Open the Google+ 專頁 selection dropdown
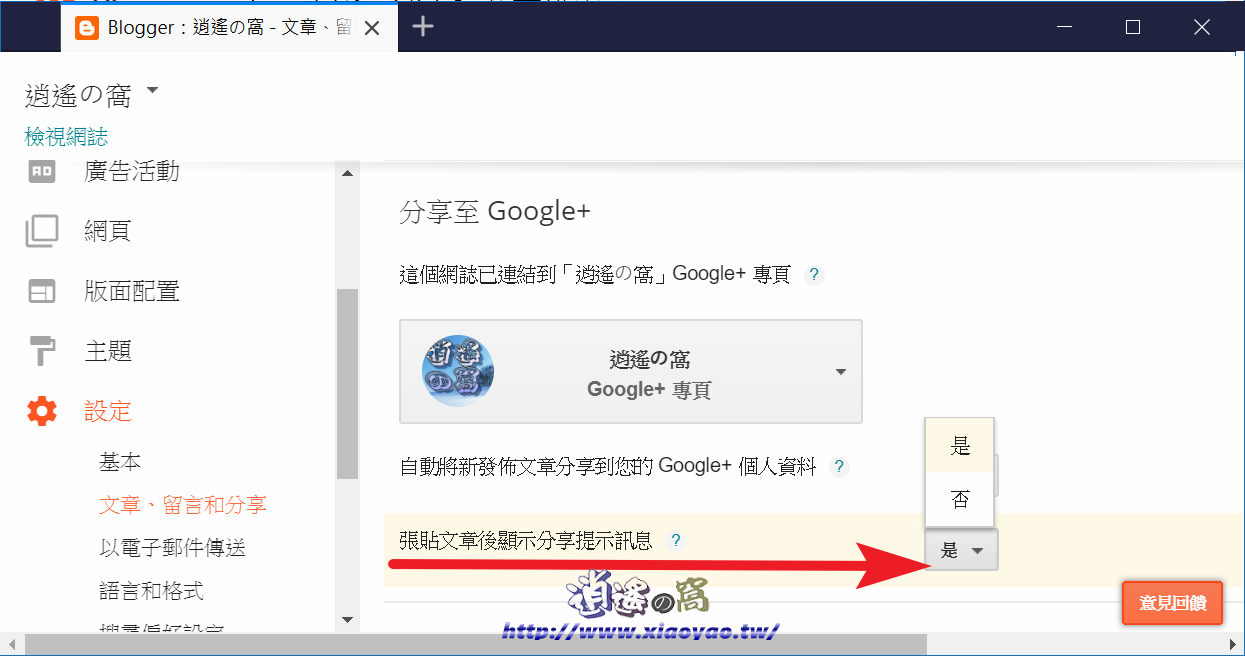The image size is (1245, 656). [631, 371]
